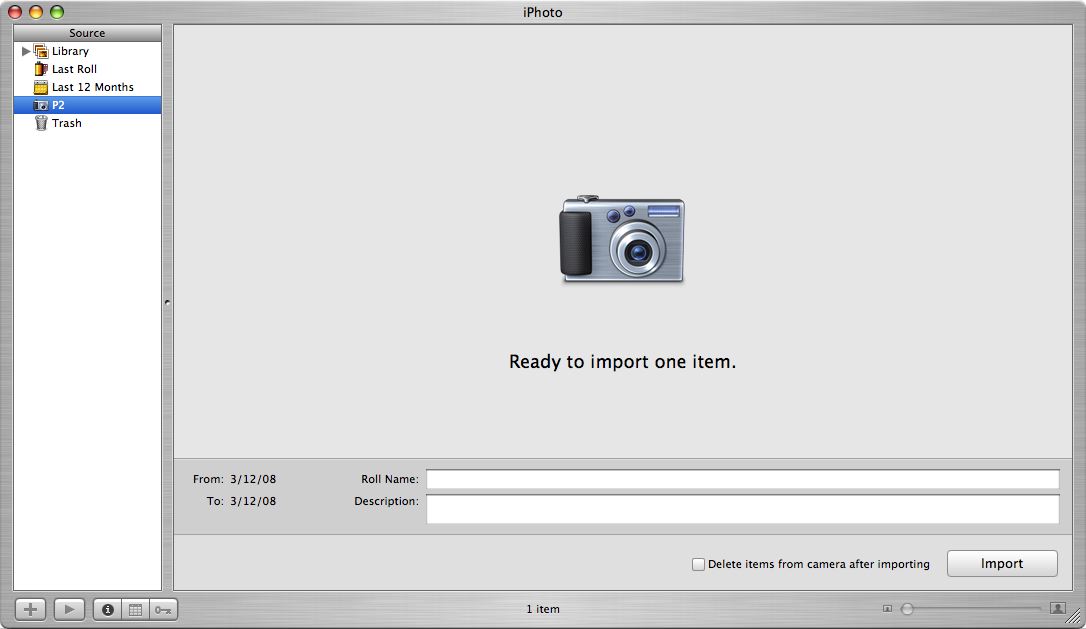Enable Delete items from camera after importing
This screenshot has width=1086, height=629.
(698, 565)
